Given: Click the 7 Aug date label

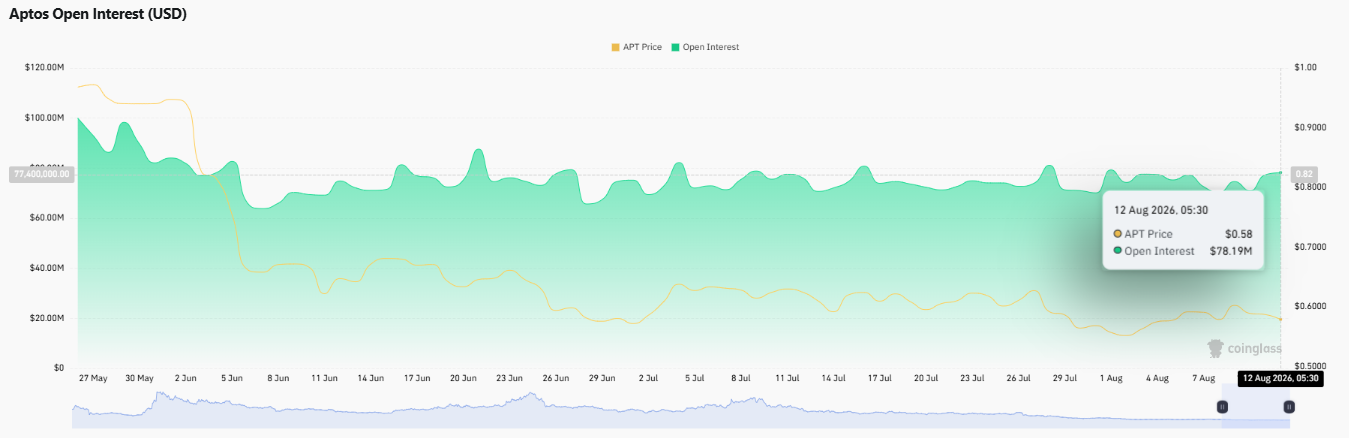Looking at the screenshot, I should 1203,379.
